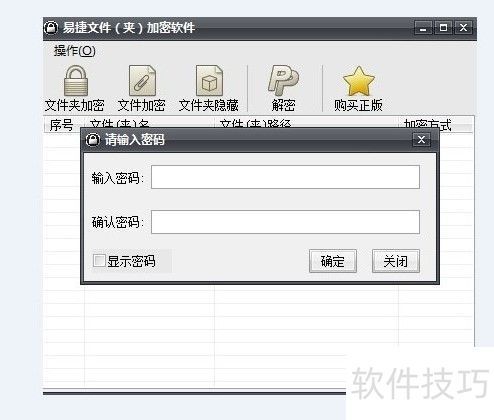This screenshot has width=494, height=420.
Task: Focus the 确认密码 text field
Action: [285, 222]
